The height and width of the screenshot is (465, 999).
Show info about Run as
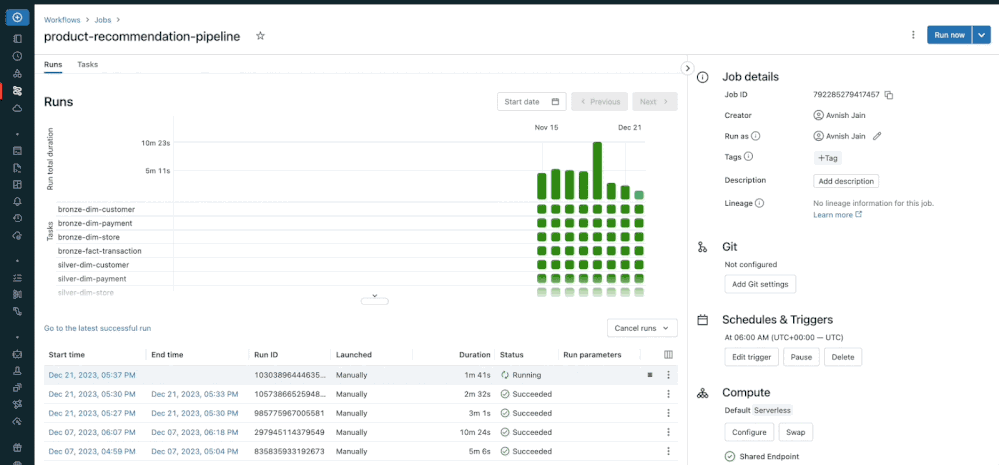tap(756, 136)
